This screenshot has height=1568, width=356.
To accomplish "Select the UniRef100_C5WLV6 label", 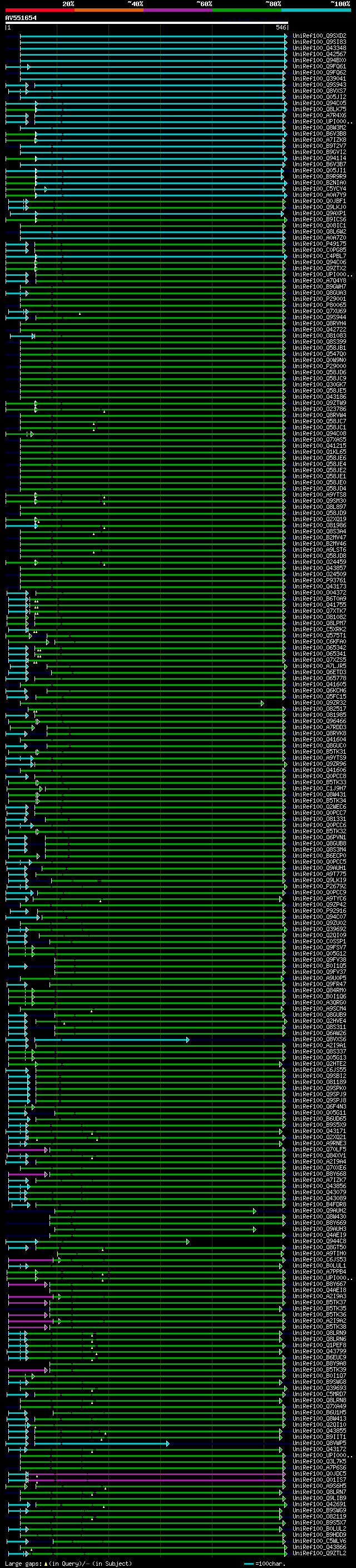I will coord(319,1541).
